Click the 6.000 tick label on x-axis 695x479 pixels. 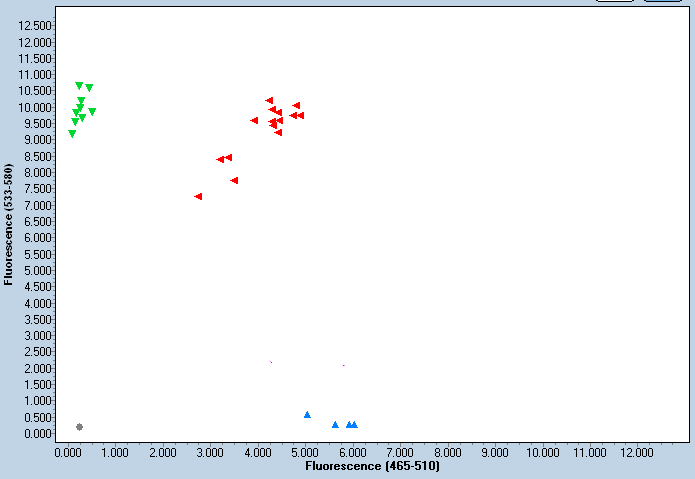coord(353,452)
